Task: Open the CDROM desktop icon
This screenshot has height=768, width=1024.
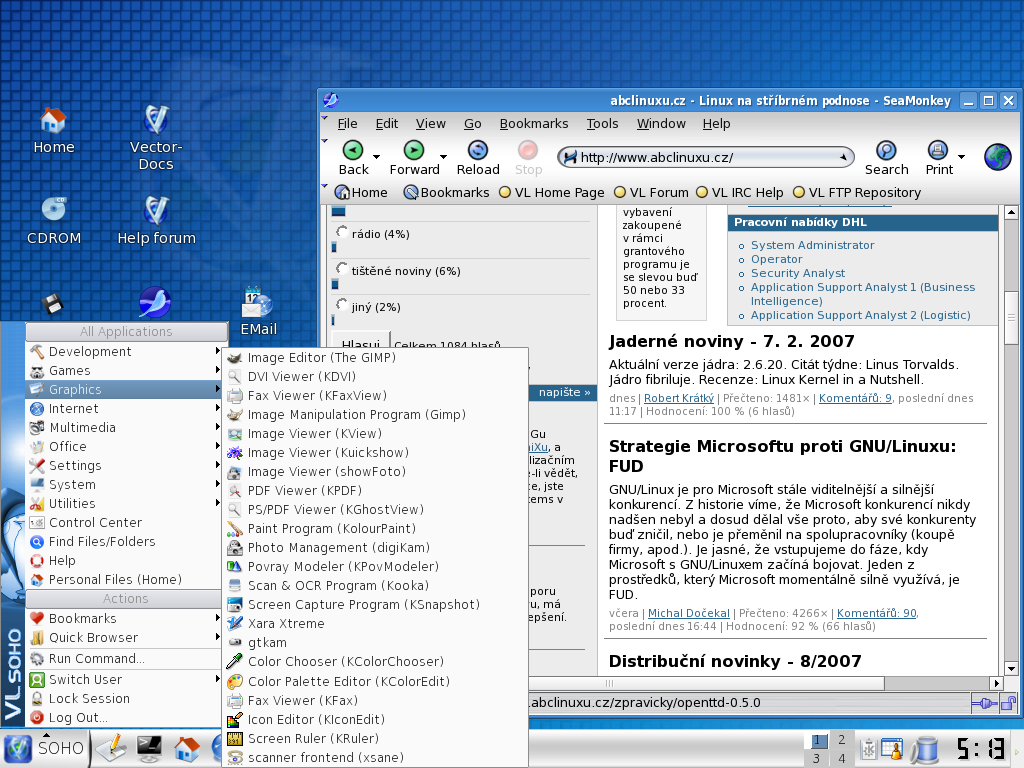Action: point(54,220)
